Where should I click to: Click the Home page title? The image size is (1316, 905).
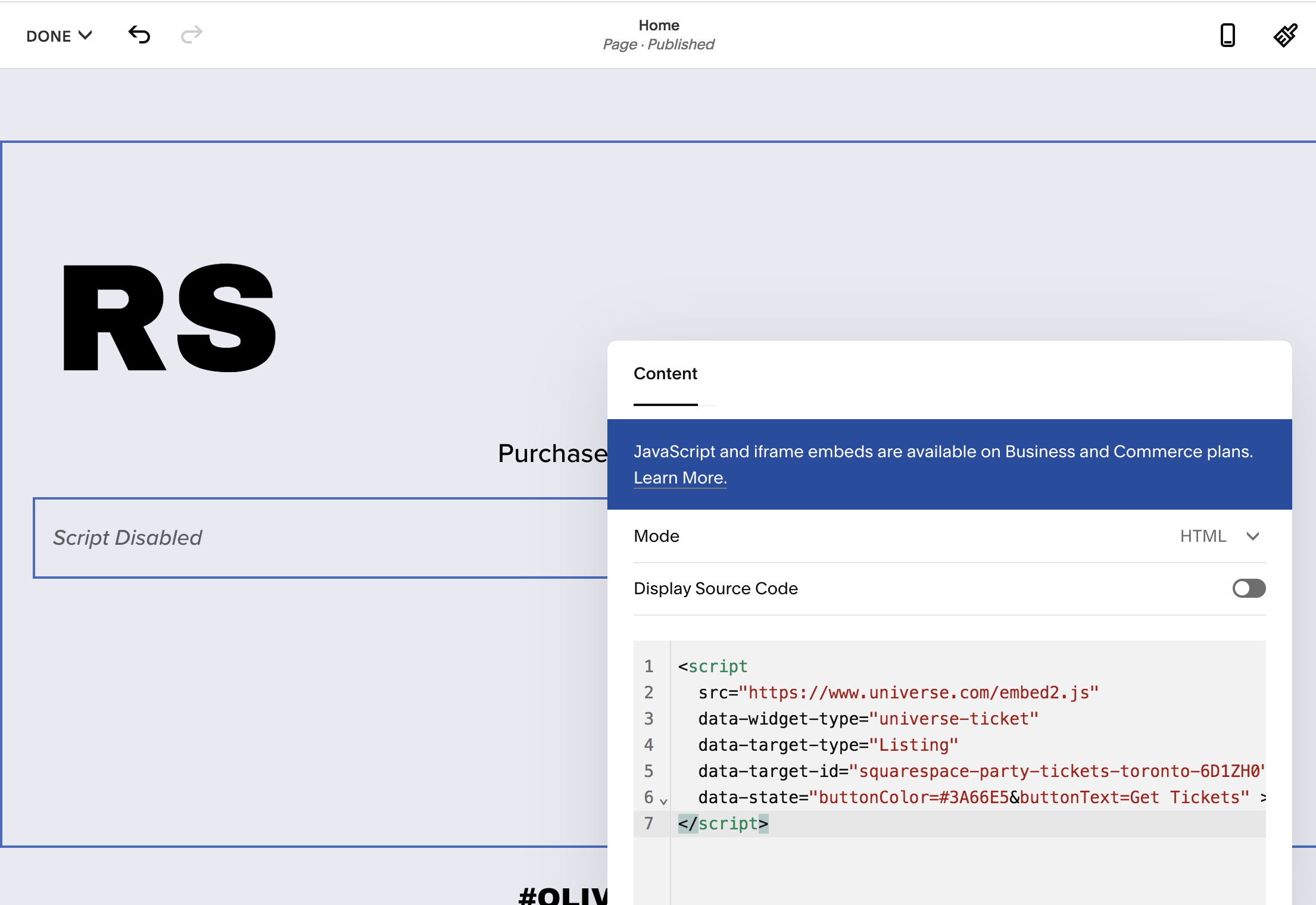(659, 25)
